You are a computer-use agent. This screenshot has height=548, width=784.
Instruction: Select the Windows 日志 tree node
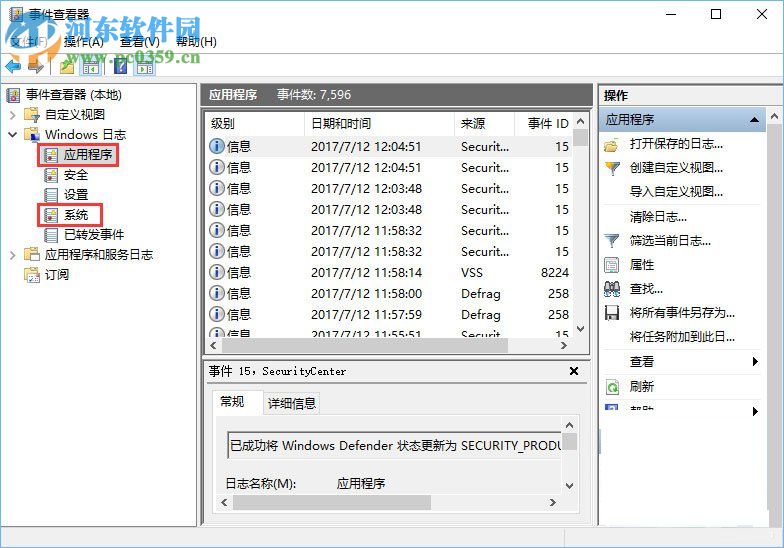(x=85, y=134)
